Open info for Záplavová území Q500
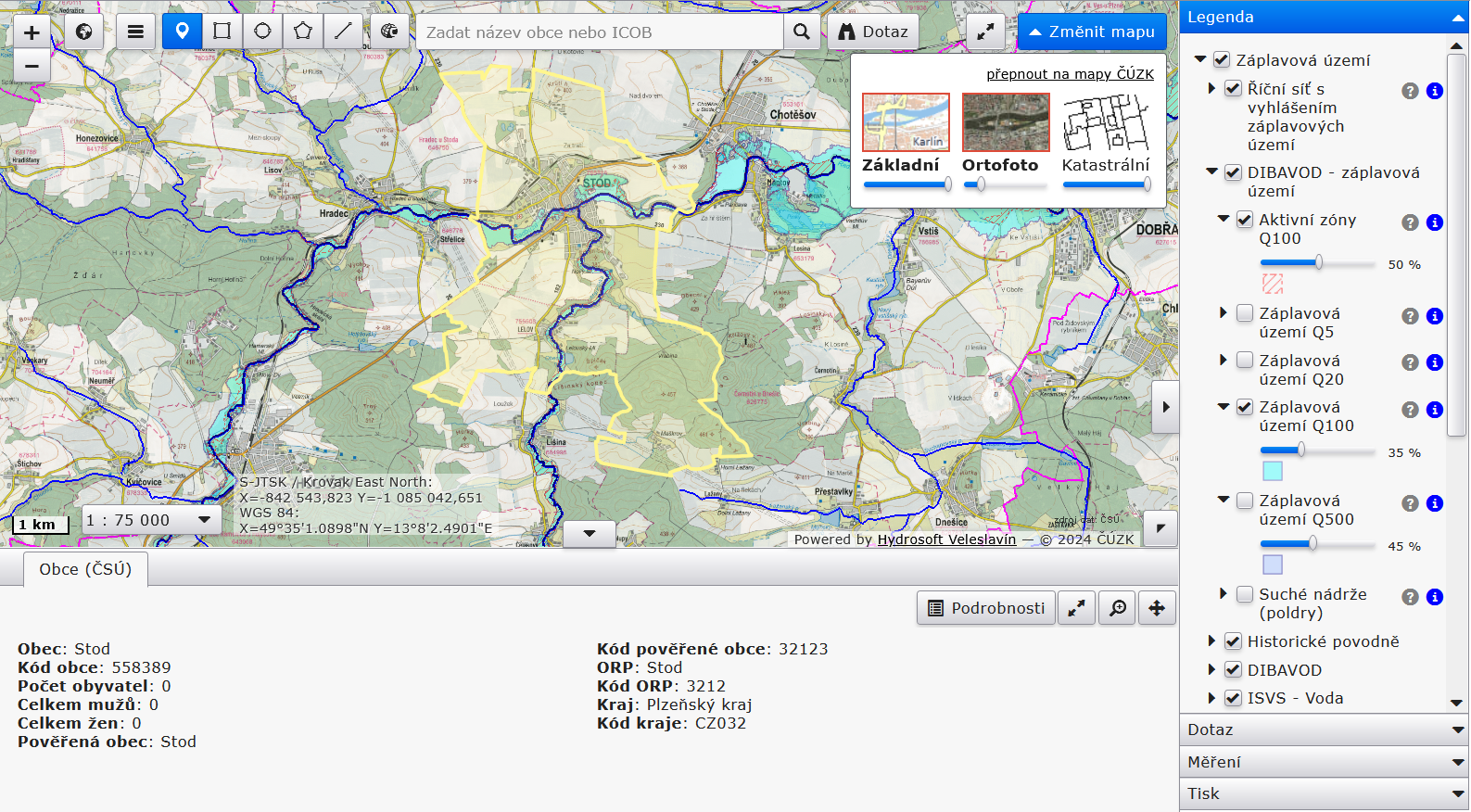 1435,503
